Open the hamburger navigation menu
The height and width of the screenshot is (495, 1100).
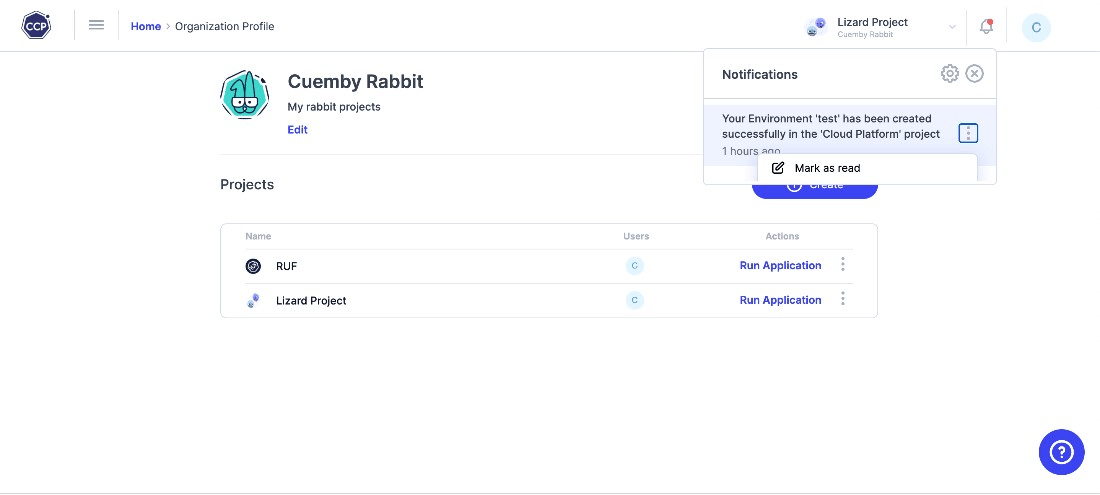tap(97, 26)
